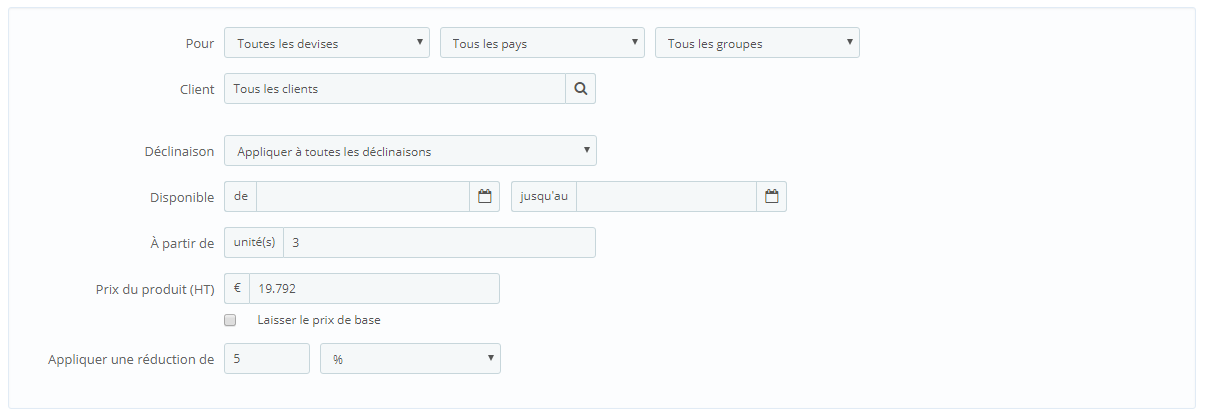
Task: Click the customer search magnifier icon
Action: [580, 89]
